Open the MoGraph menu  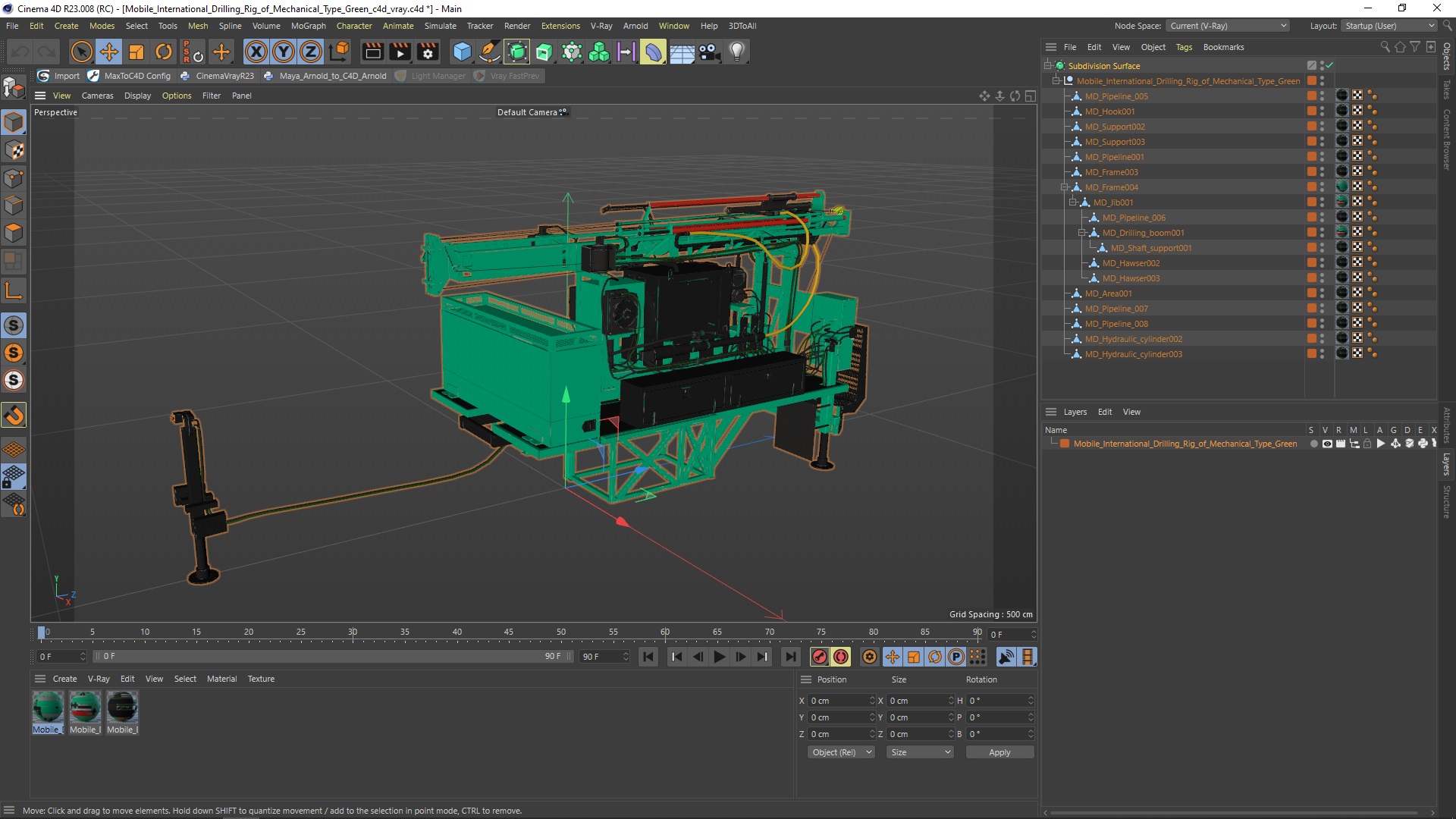point(308,26)
